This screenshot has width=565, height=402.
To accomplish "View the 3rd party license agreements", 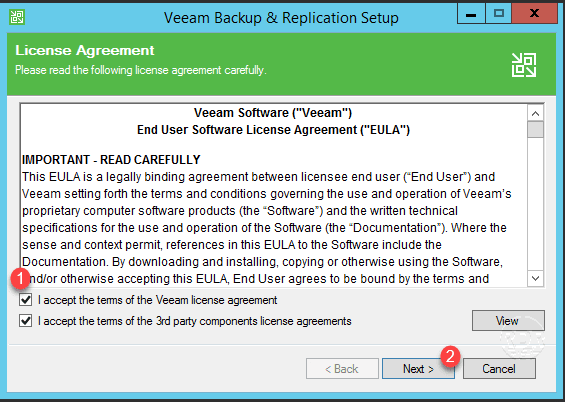I will coord(508,321).
